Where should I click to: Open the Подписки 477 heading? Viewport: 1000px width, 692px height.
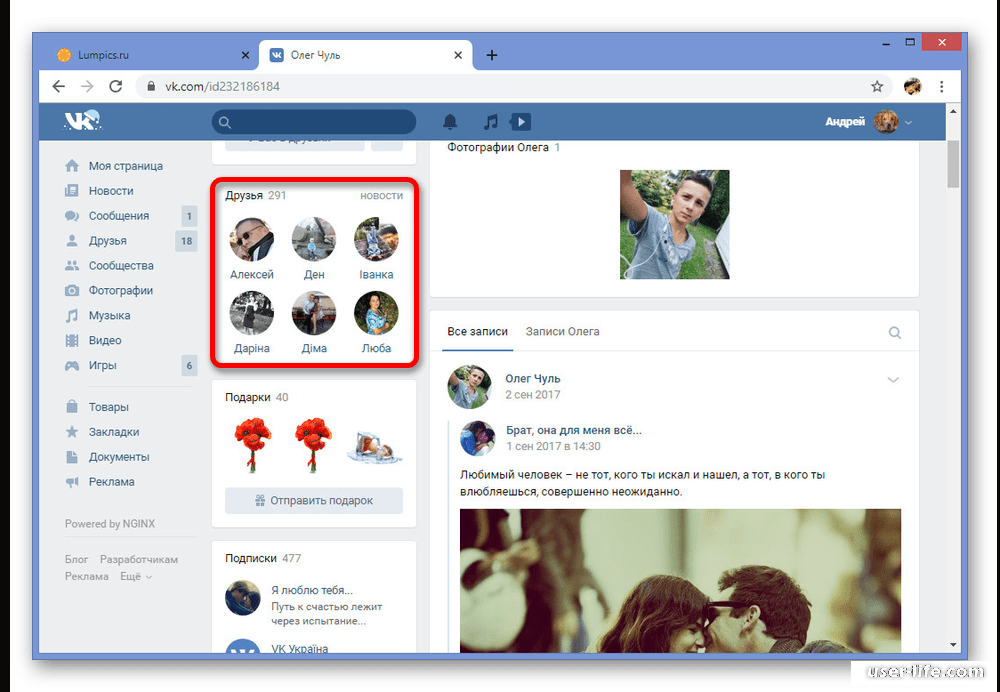263,558
